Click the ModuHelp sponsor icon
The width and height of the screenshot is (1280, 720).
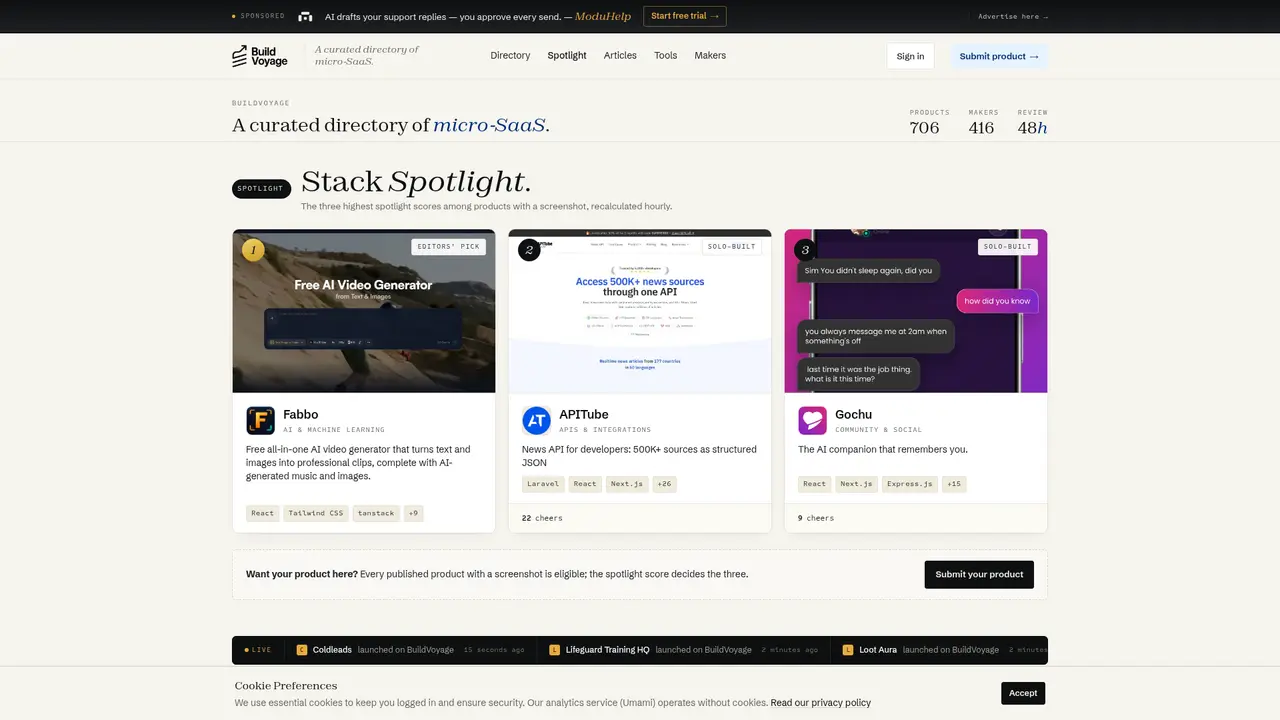coord(306,16)
